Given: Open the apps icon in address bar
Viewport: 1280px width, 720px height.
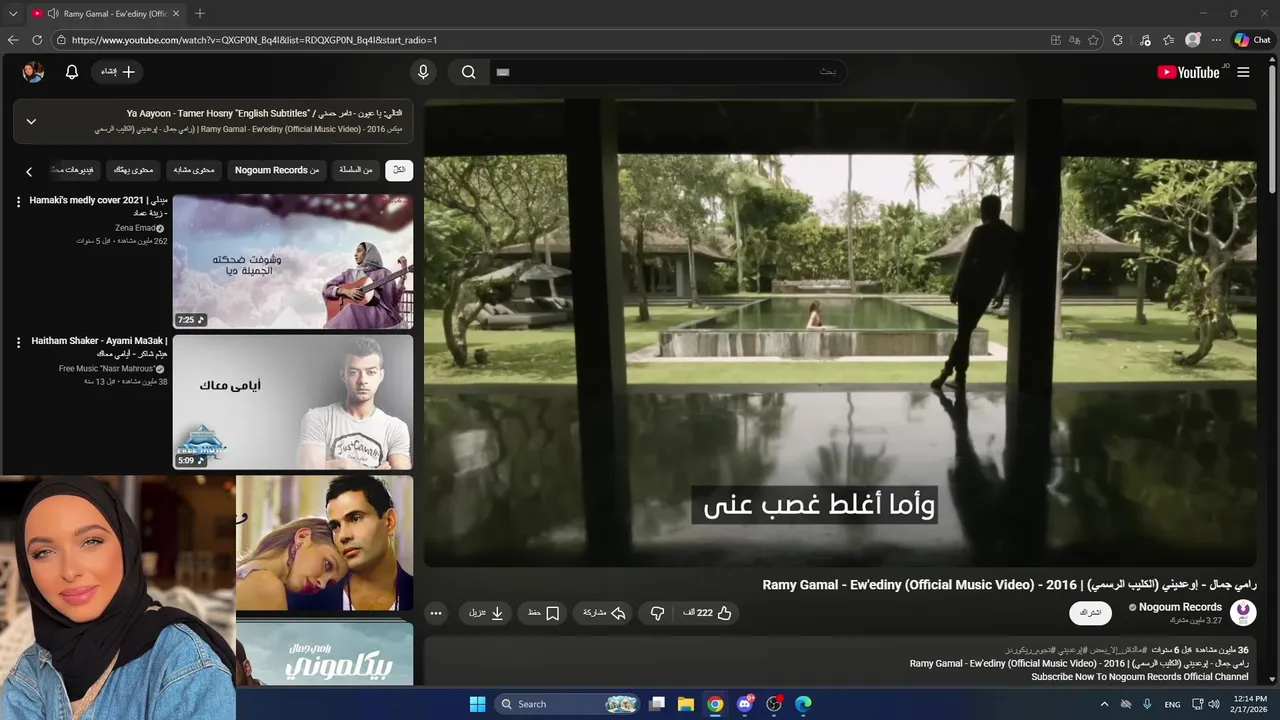Looking at the screenshot, I should [x=1056, y=40].
